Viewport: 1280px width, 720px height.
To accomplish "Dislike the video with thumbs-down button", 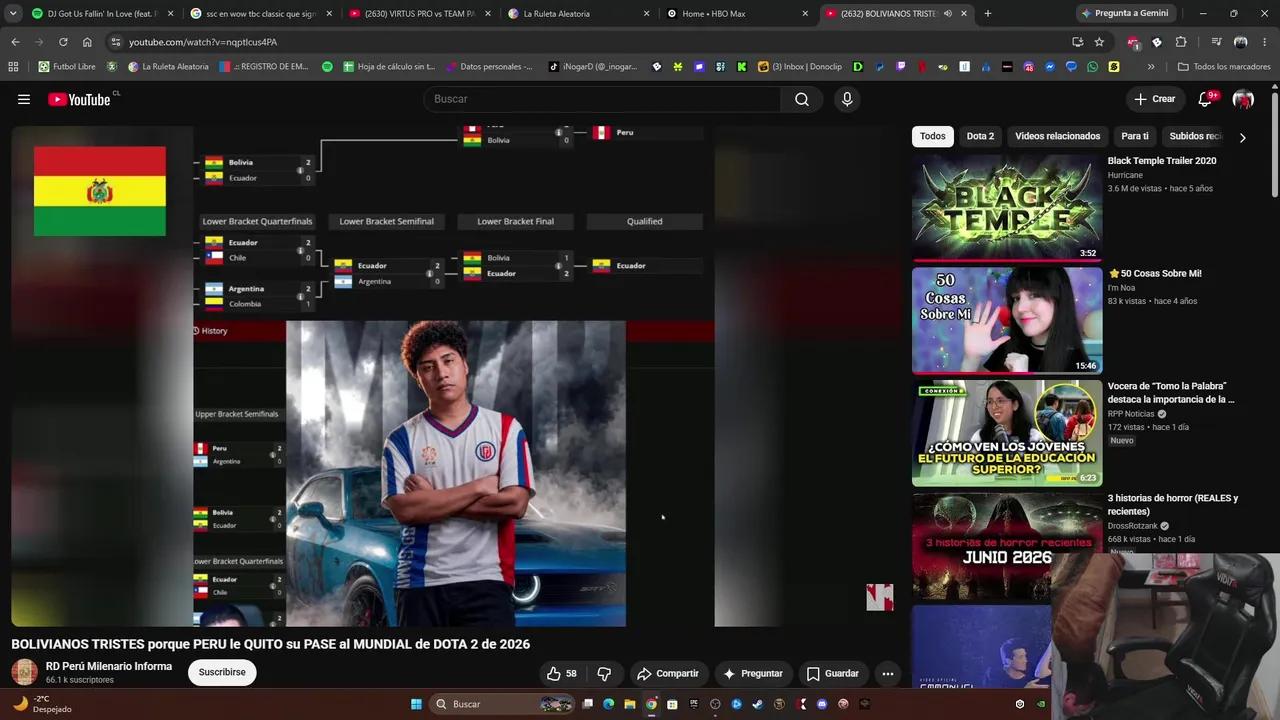I will [x=604, y=673].
